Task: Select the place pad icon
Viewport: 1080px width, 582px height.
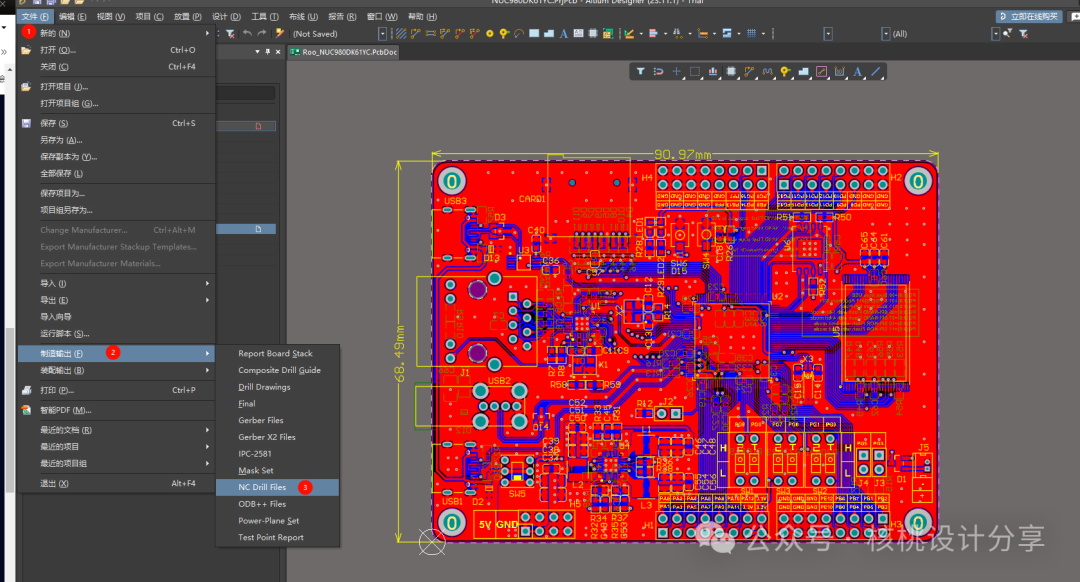Action: tap(490, 33)
